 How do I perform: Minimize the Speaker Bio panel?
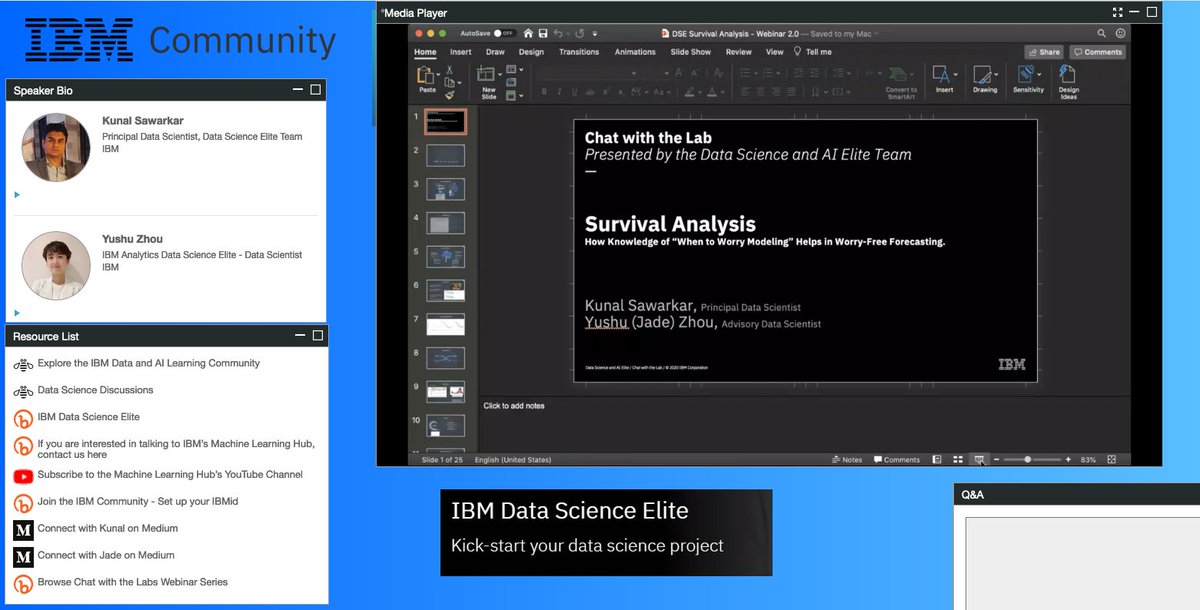pyautogui.click(x=298, y=90)
